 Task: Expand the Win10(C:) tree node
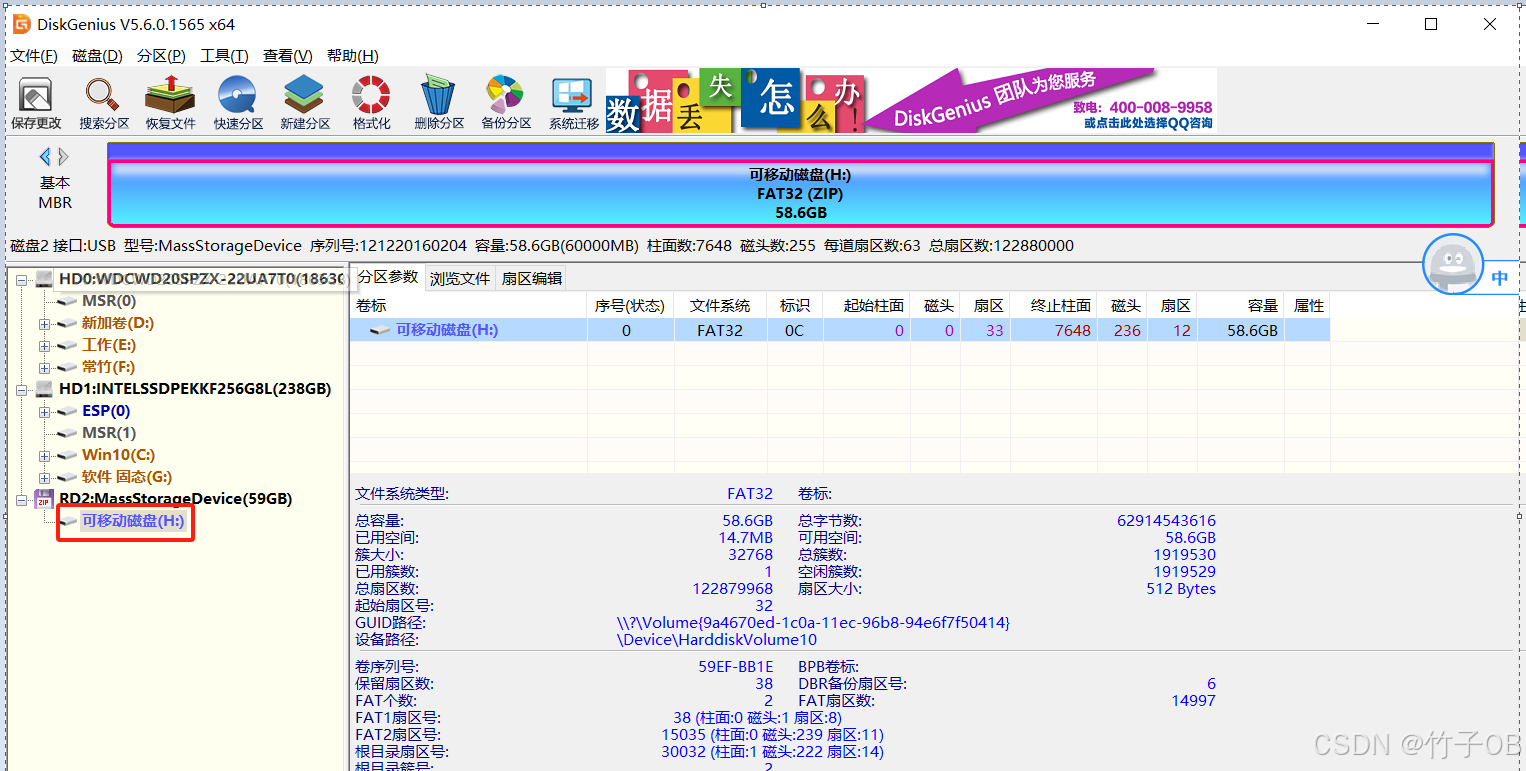pyautogui.click(x=43, y=454)
